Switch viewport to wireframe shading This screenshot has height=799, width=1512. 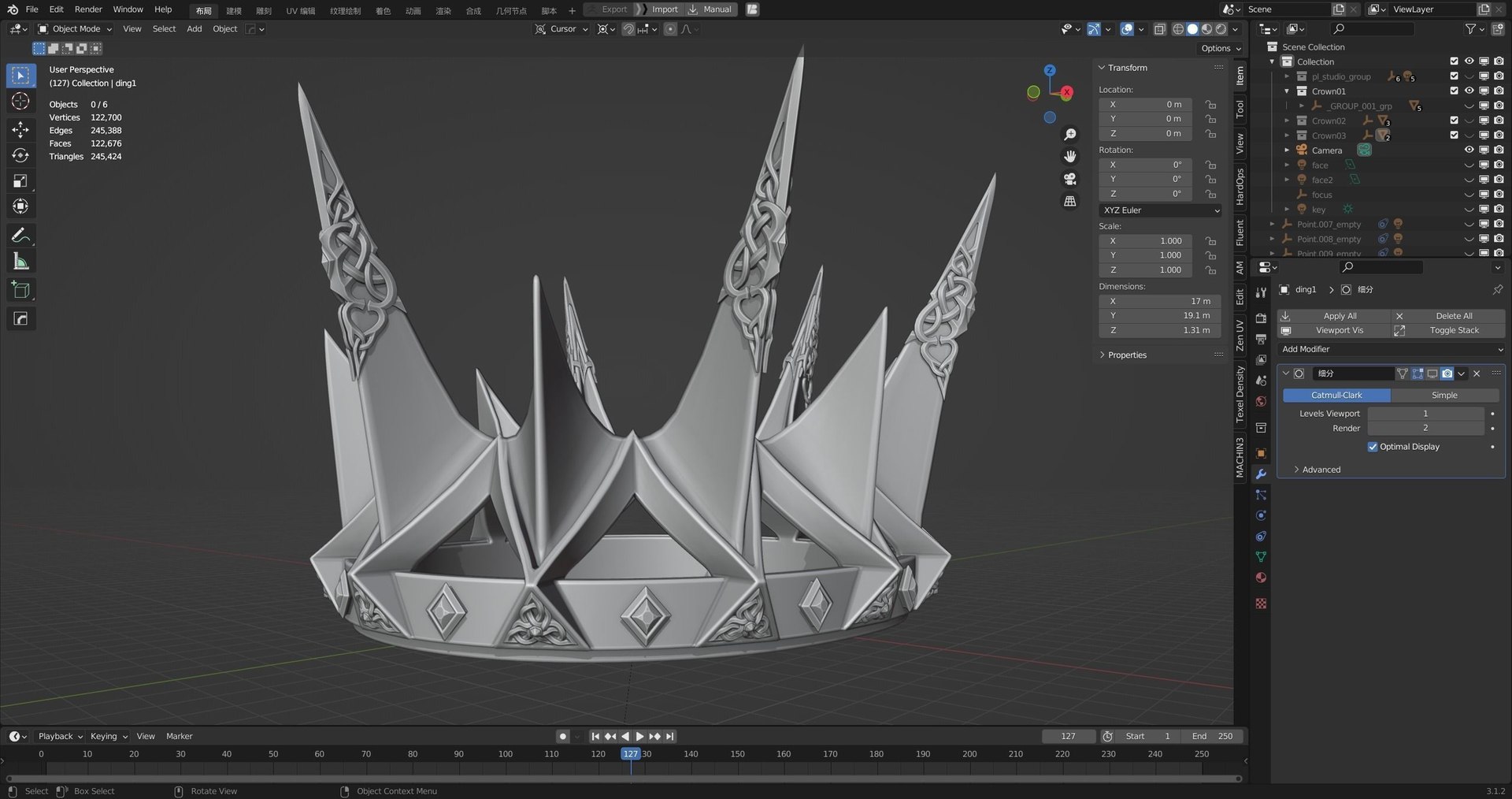coord(1178,29)
